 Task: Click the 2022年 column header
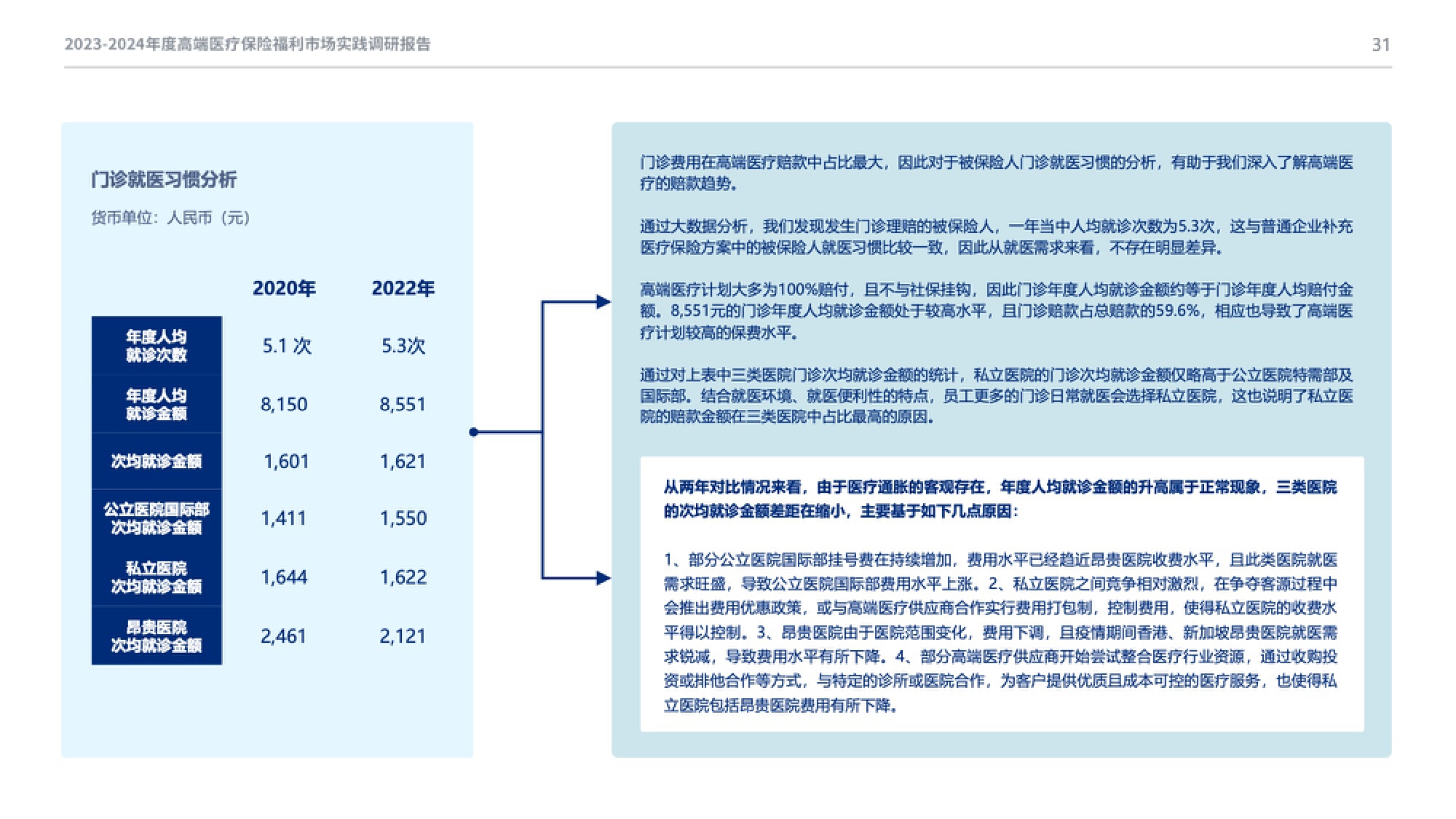pyautogui.click(x=403, y=288)
